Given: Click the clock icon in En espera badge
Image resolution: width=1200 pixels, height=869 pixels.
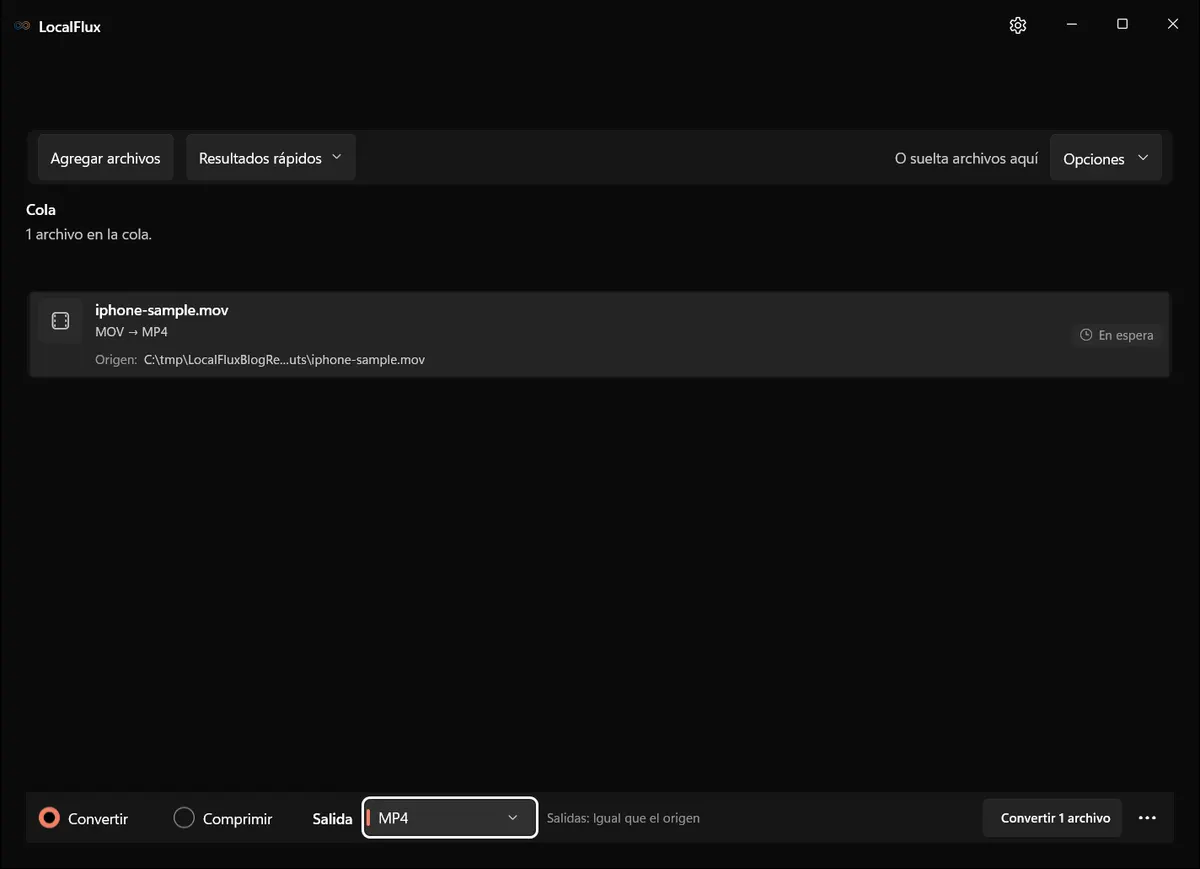Looking at the screenshot, I should click(1086, 335).
